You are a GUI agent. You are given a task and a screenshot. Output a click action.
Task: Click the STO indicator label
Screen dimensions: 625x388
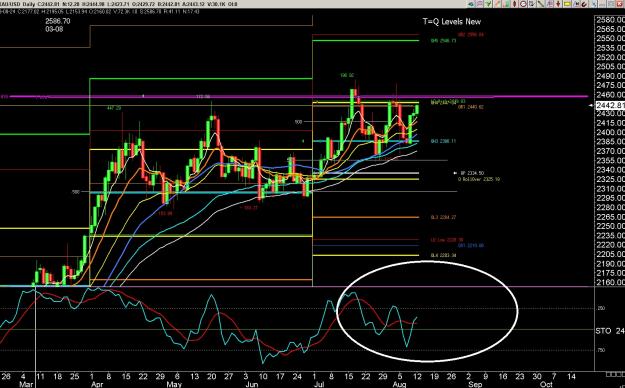[x=603, y=331]
